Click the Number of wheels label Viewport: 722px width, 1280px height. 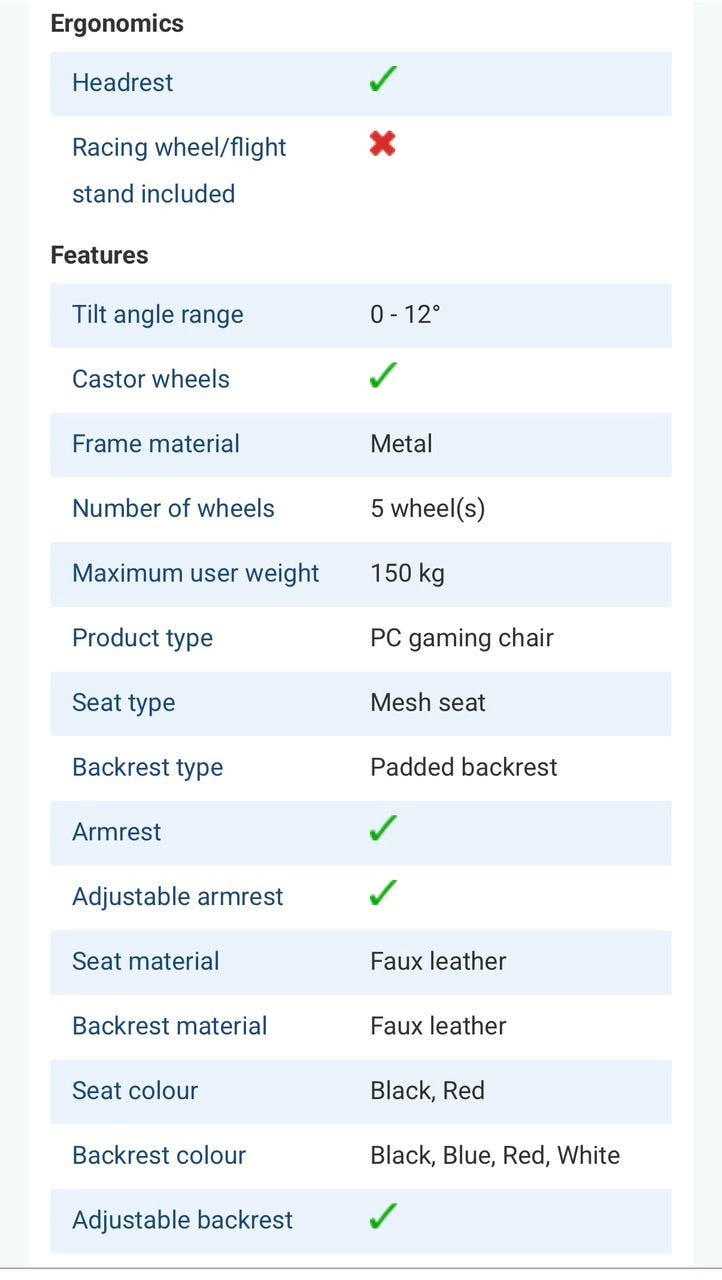point(173,509)
